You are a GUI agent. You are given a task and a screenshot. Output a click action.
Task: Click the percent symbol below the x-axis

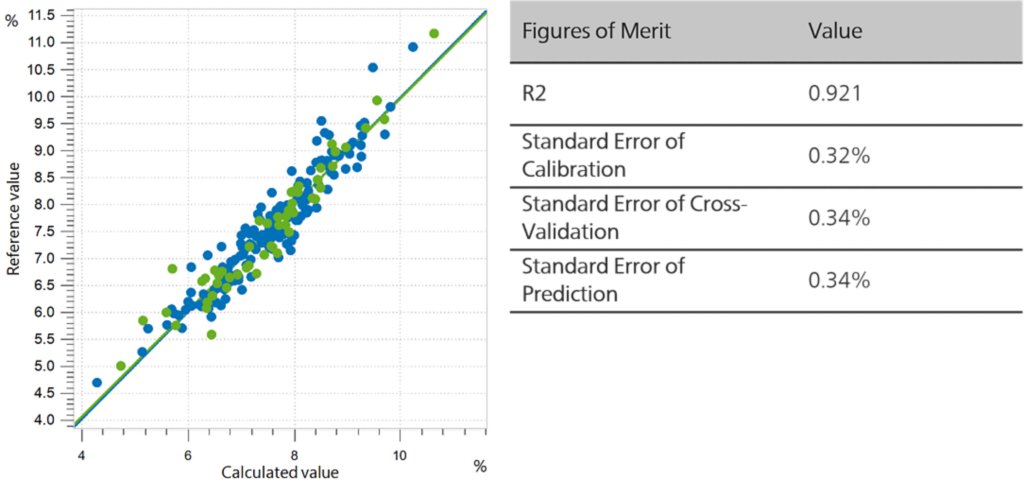coord(481,467)
